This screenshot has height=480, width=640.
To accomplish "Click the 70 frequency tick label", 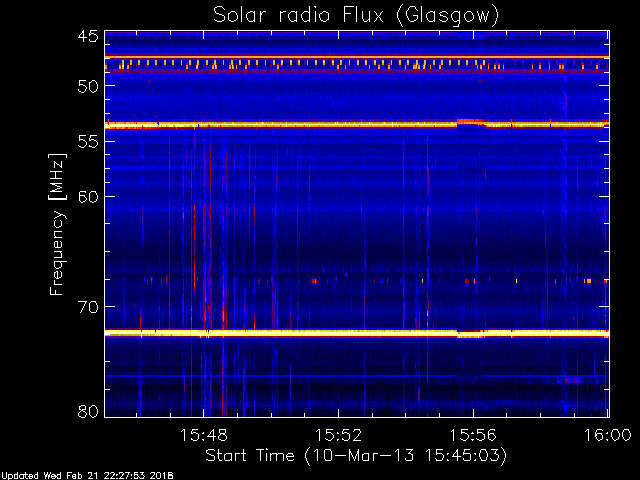I will tap(88, 307).
